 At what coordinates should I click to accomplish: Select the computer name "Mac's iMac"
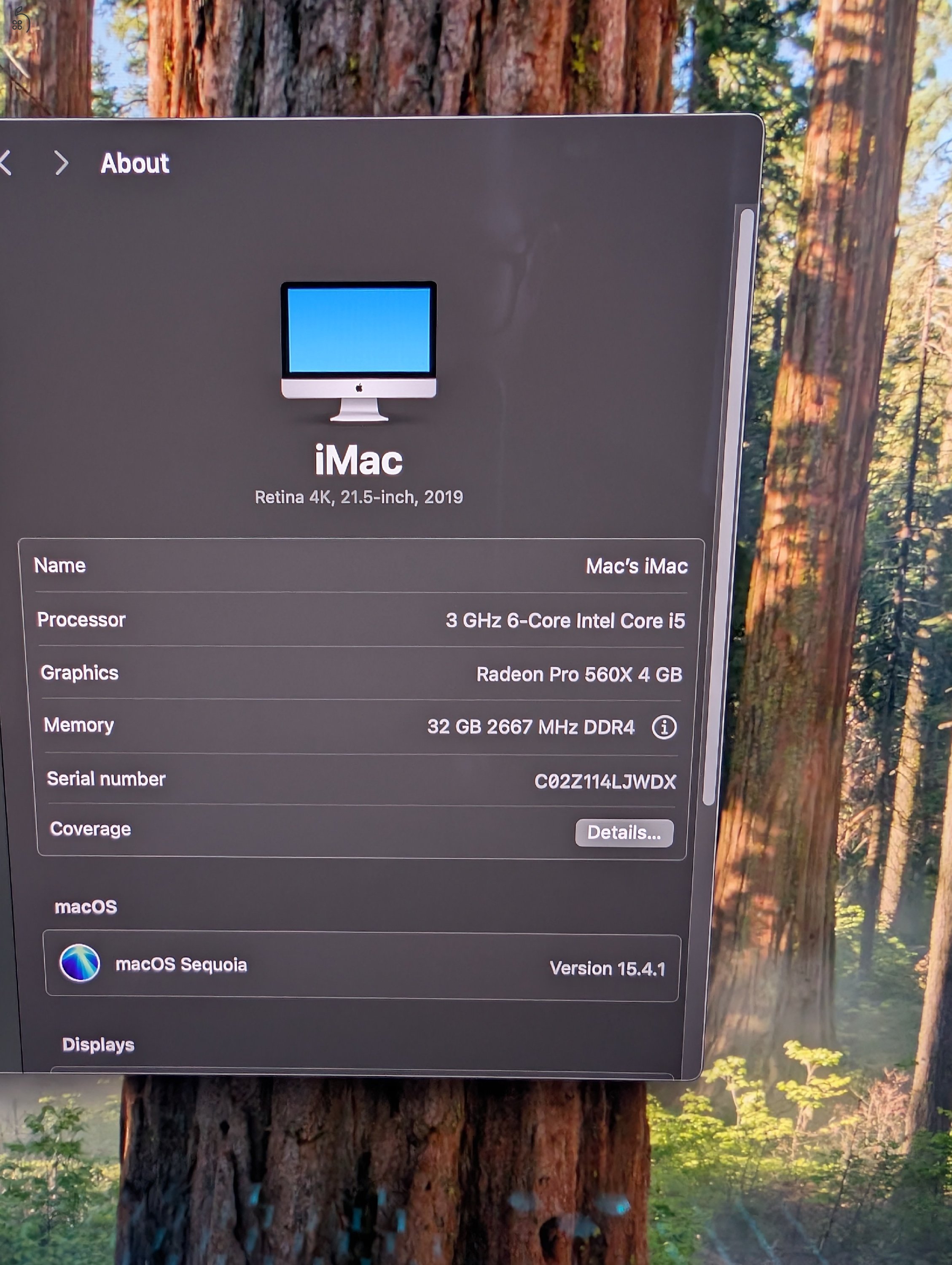pos(636,566)
